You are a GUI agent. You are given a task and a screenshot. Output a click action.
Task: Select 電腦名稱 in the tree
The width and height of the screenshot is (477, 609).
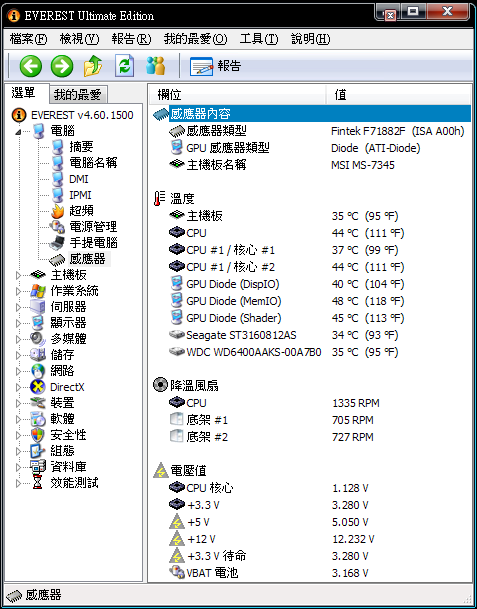(x=93, y=163)
